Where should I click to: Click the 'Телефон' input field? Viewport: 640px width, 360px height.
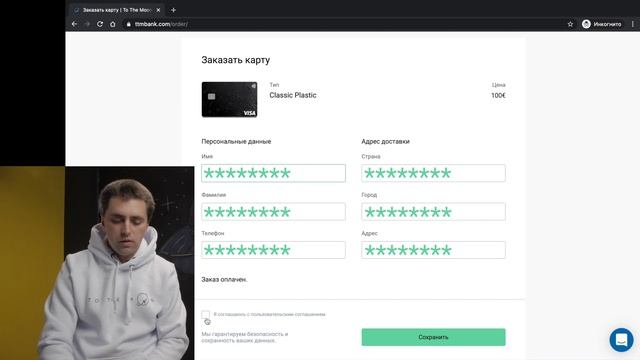pos(273,250)
